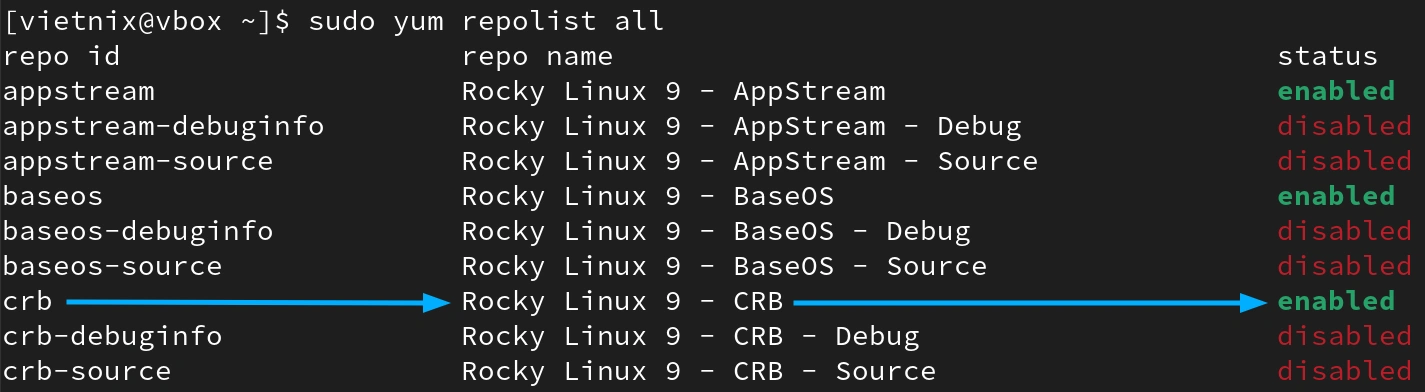The height and width of the screenshot is (392, 1425).
Task: Click the 'appstream' repo id text
Action: (x=79, y=93)
